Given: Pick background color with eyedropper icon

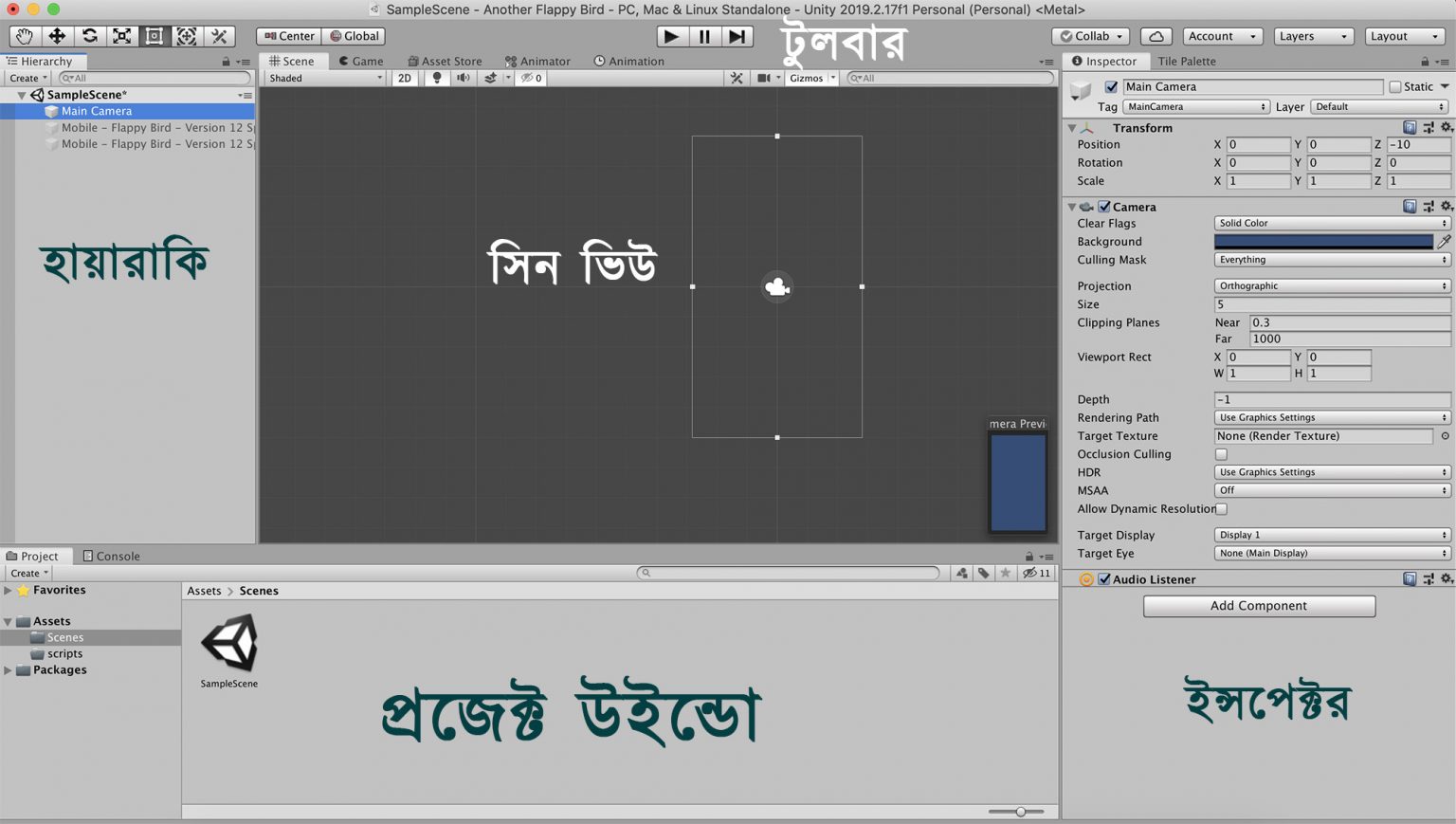Looking at the screenshot, I should point(1444,242).
